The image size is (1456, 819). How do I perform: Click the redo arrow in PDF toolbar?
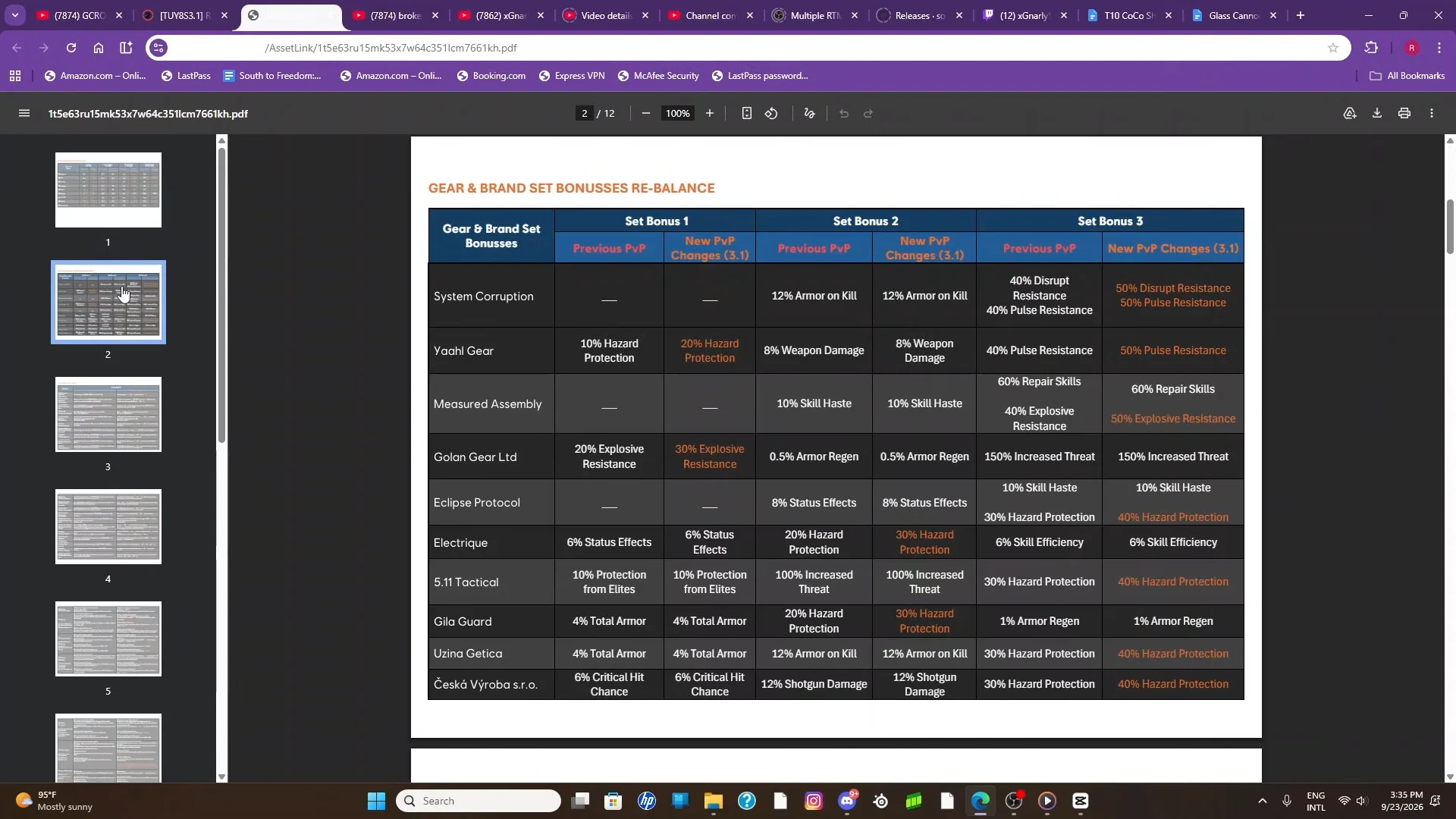click(x=868, y=114)
